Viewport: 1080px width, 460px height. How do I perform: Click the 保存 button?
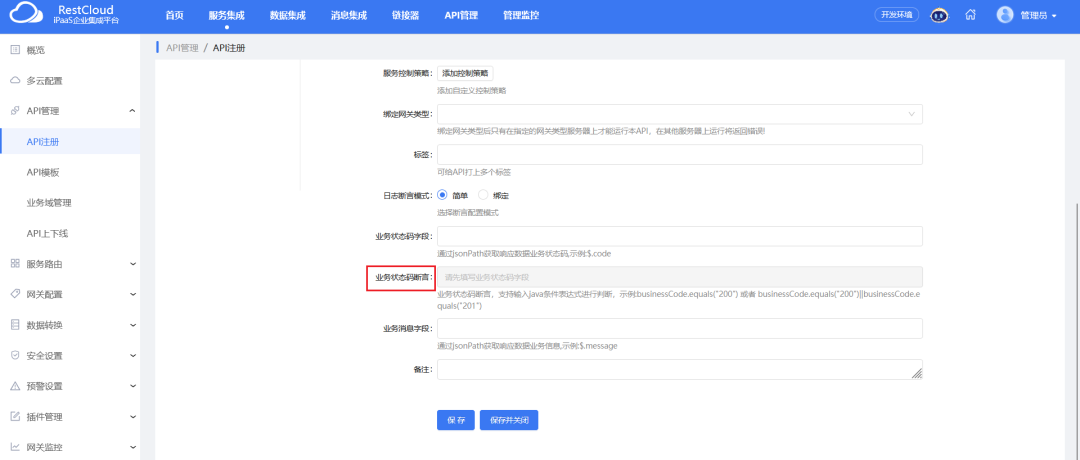[x=455, y=420]
